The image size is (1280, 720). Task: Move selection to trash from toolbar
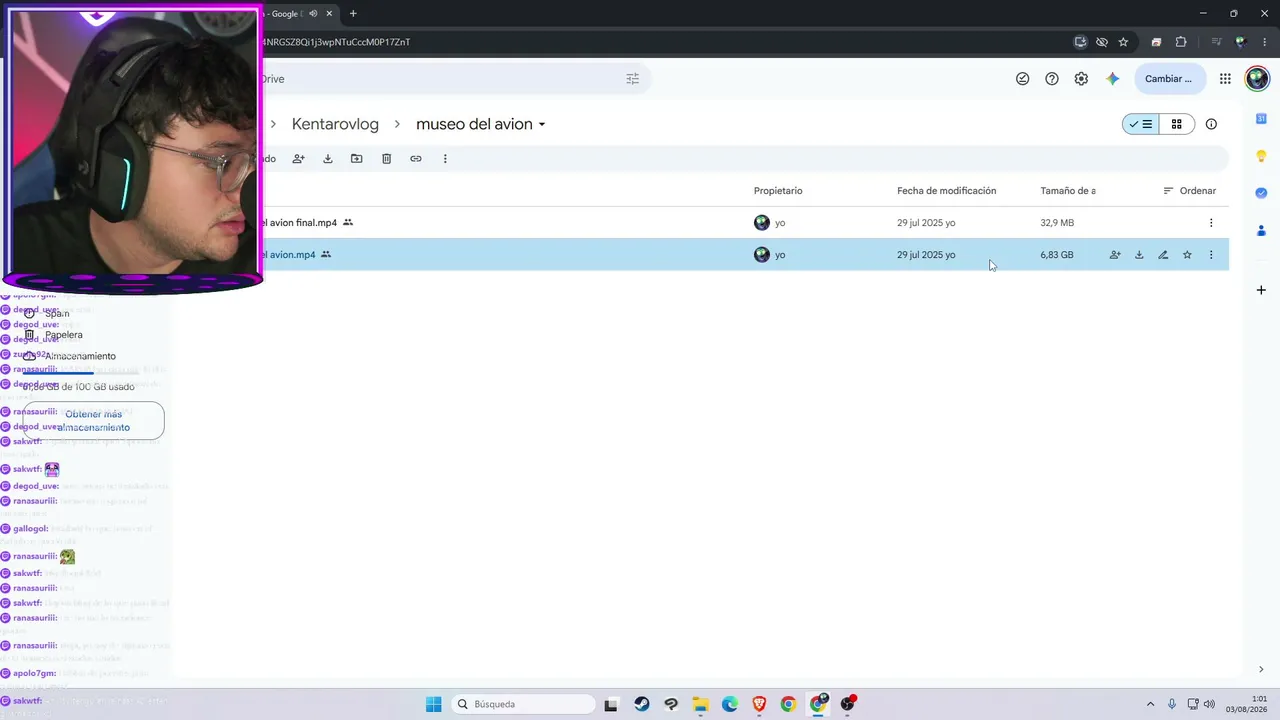click(386, 158)
